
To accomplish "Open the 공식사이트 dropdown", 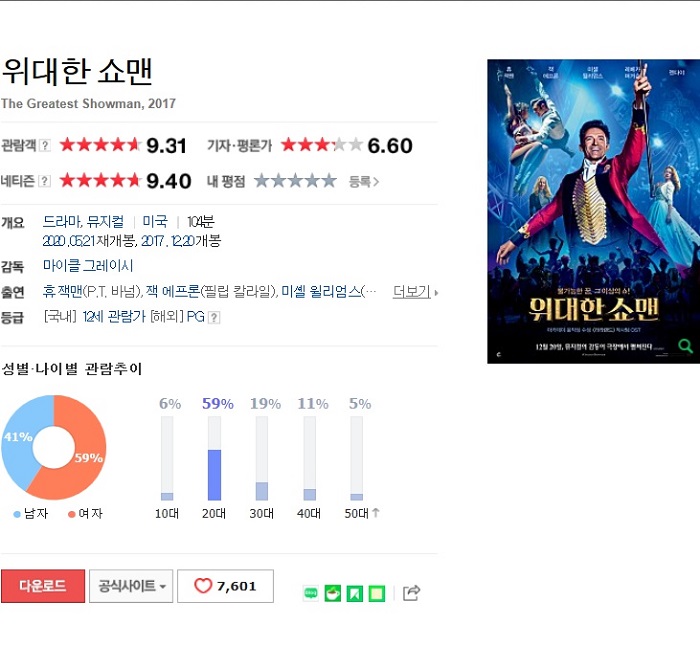I will [x=131, y=586].
